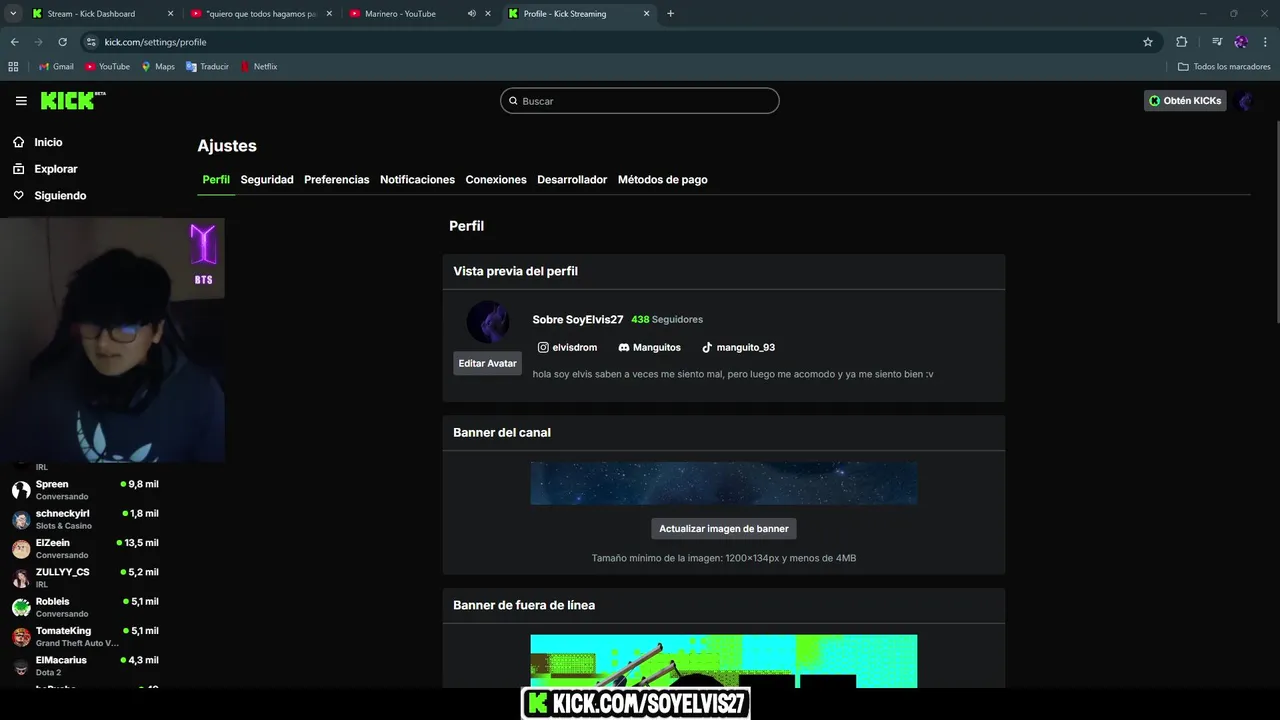Click the Kick logo
This screenshot has height=720, width=1280.
pos(73,100)
